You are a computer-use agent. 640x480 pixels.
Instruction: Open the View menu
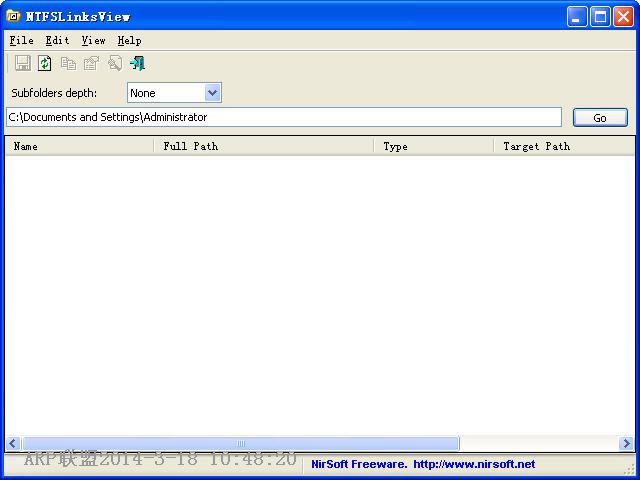click(93, 40)
